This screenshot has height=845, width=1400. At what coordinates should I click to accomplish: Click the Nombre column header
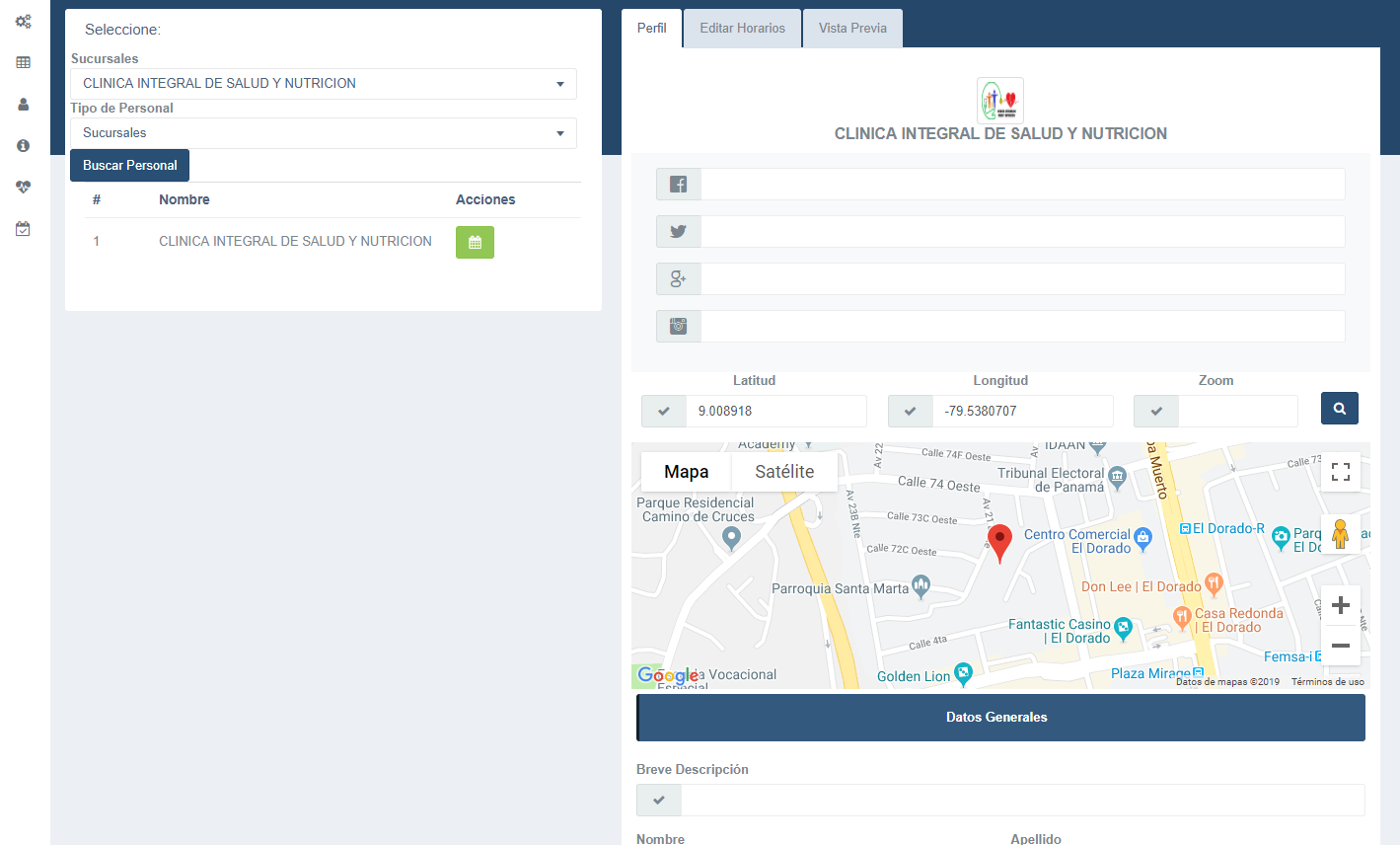pos(184,199)
